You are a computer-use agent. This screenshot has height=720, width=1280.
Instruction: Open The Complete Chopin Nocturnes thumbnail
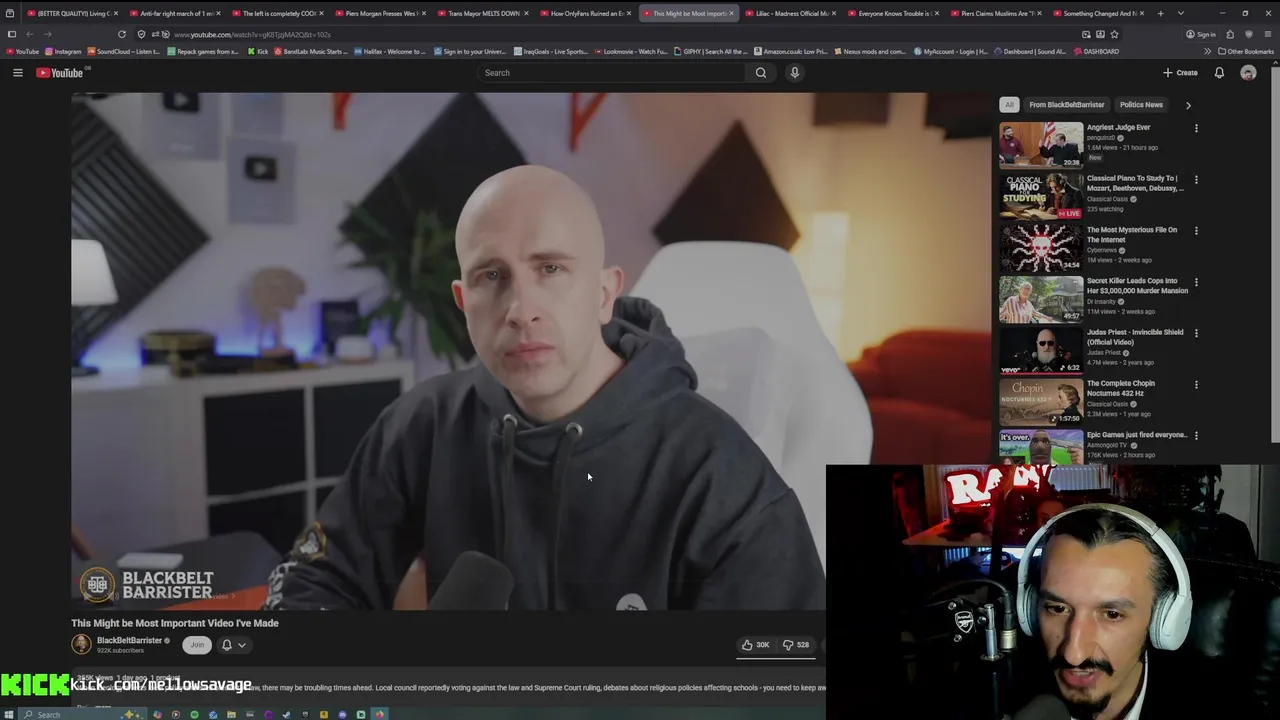pos(1041,400)
